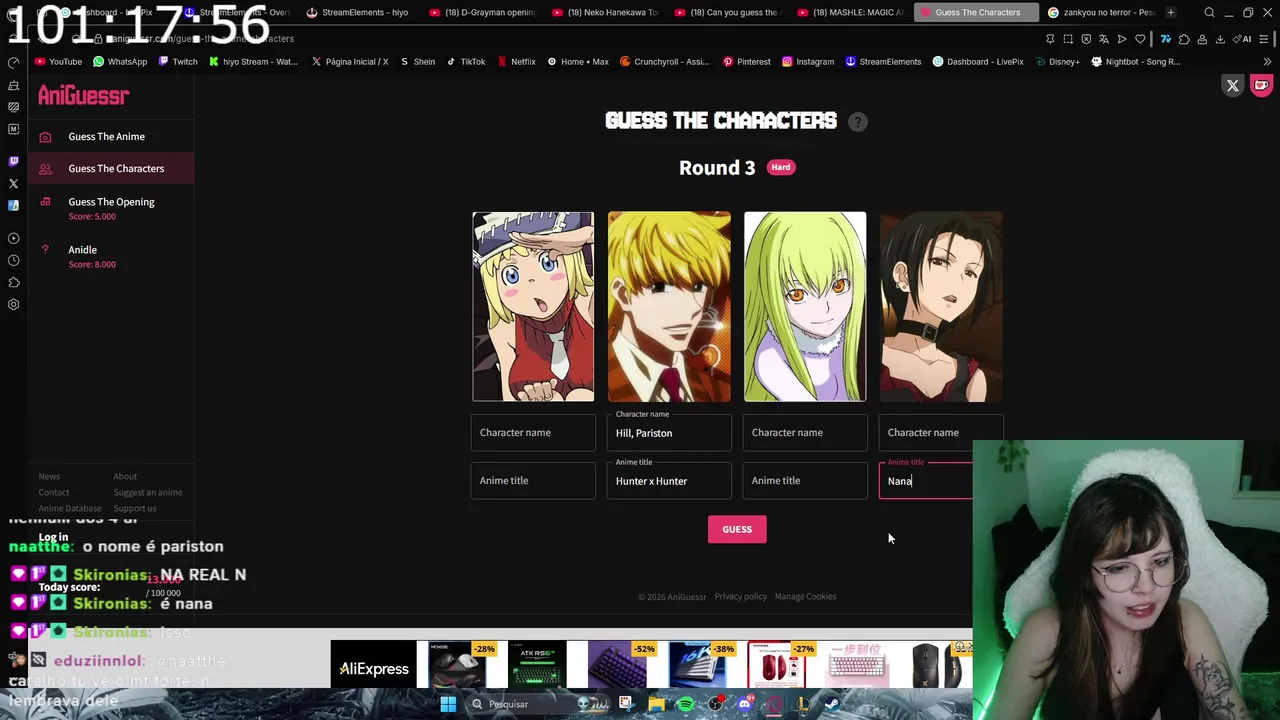Switch to Guess The Characters browser tab
1280x720 pixels.
click(x=975, y=13)
